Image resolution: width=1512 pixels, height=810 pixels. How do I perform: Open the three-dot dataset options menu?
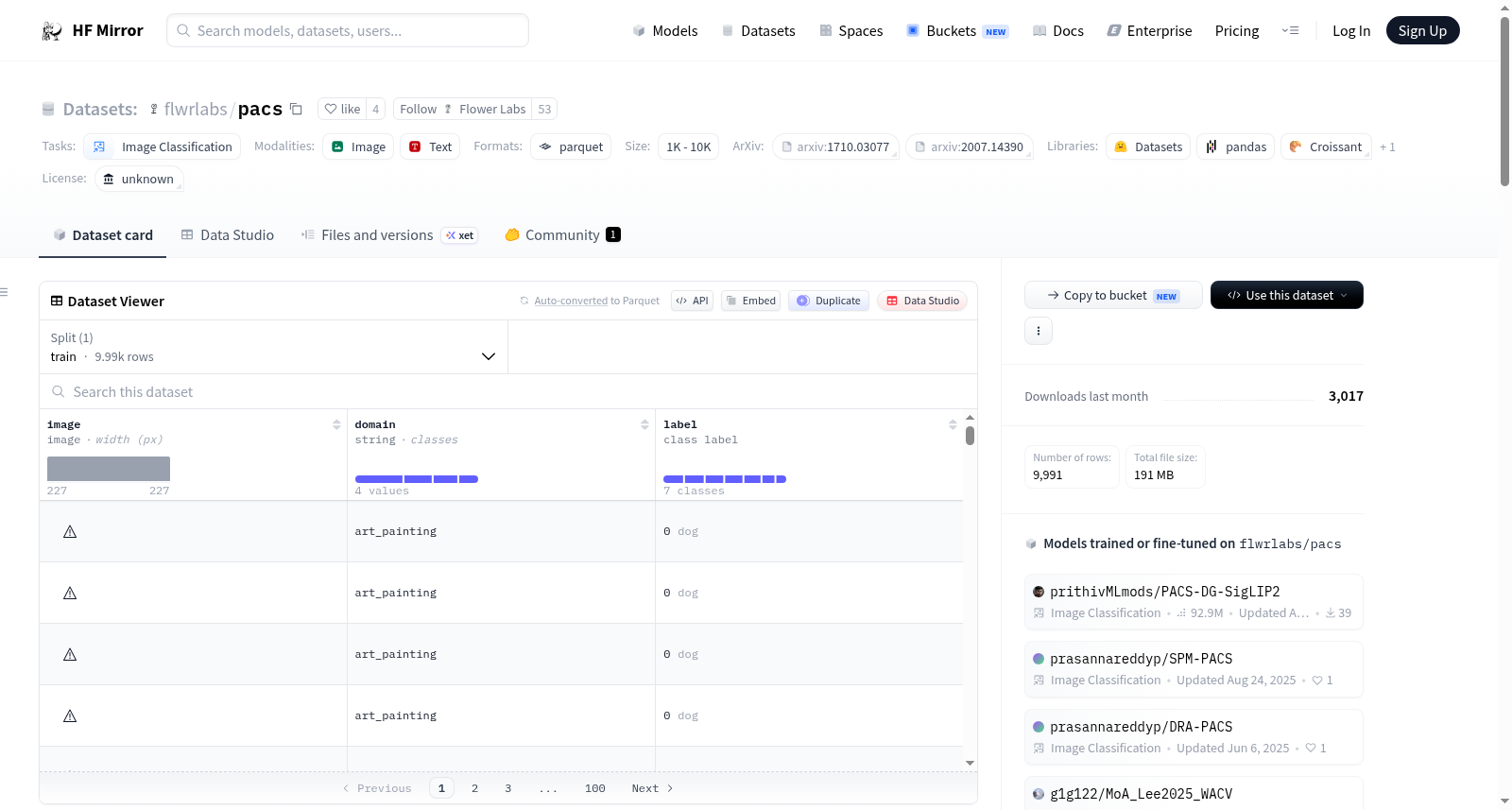click(x=1039, y=331)
